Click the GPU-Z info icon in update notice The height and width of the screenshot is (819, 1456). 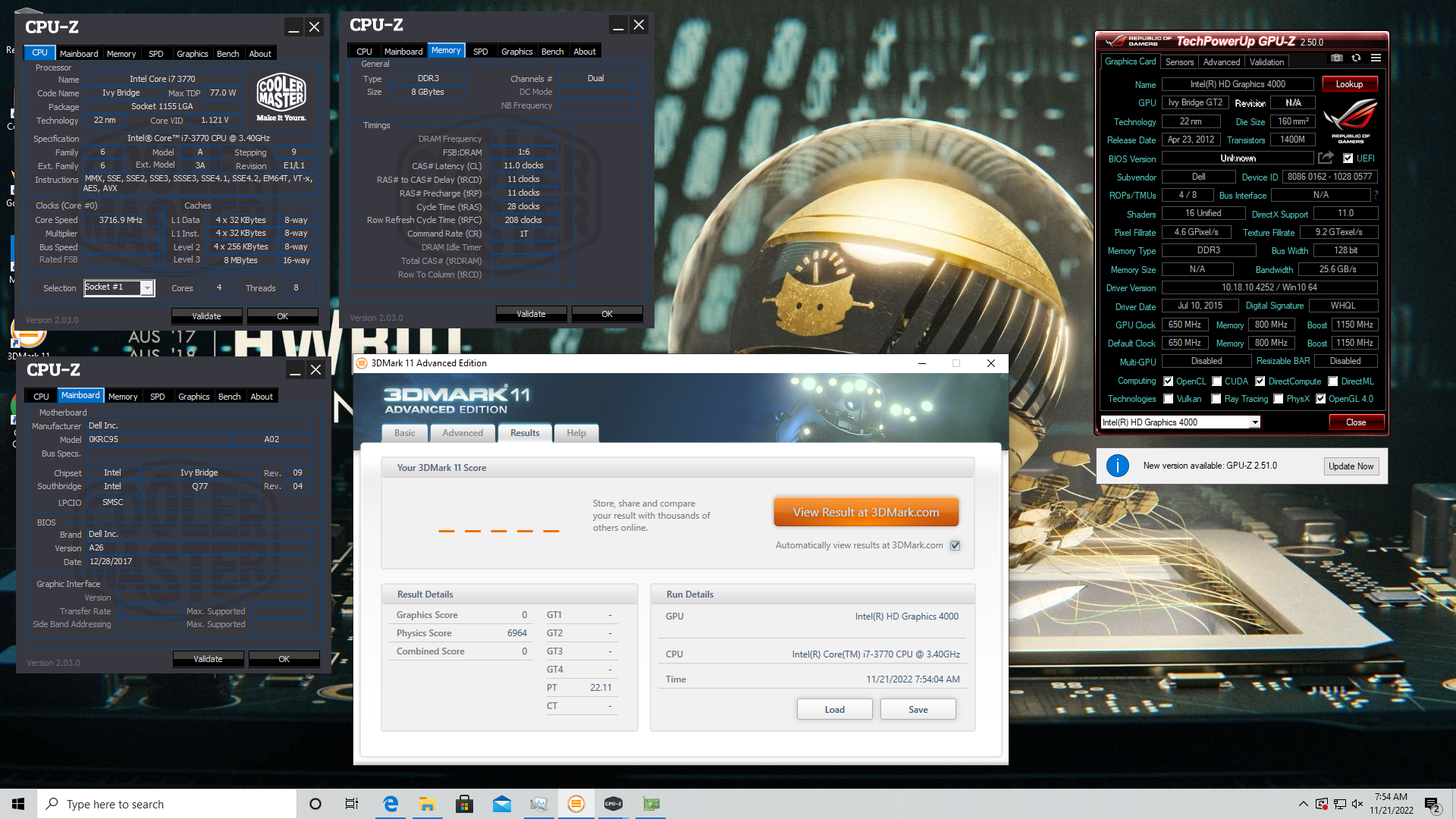coord(1117,466)
